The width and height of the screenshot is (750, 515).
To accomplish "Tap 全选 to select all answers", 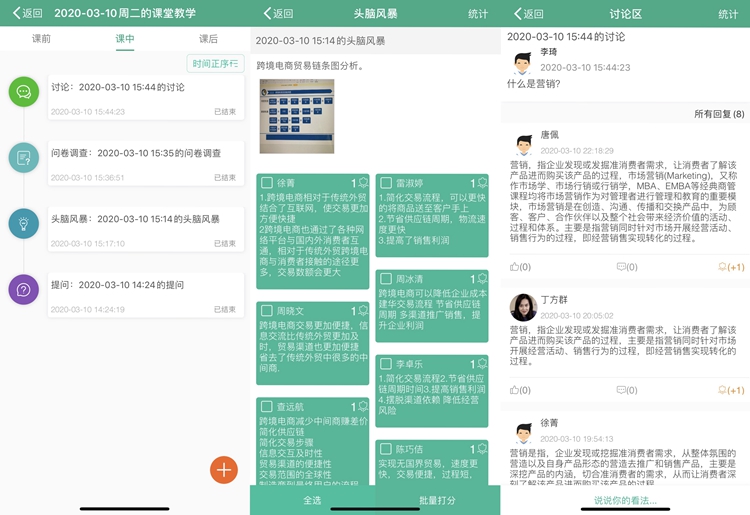I will point(312,500).
